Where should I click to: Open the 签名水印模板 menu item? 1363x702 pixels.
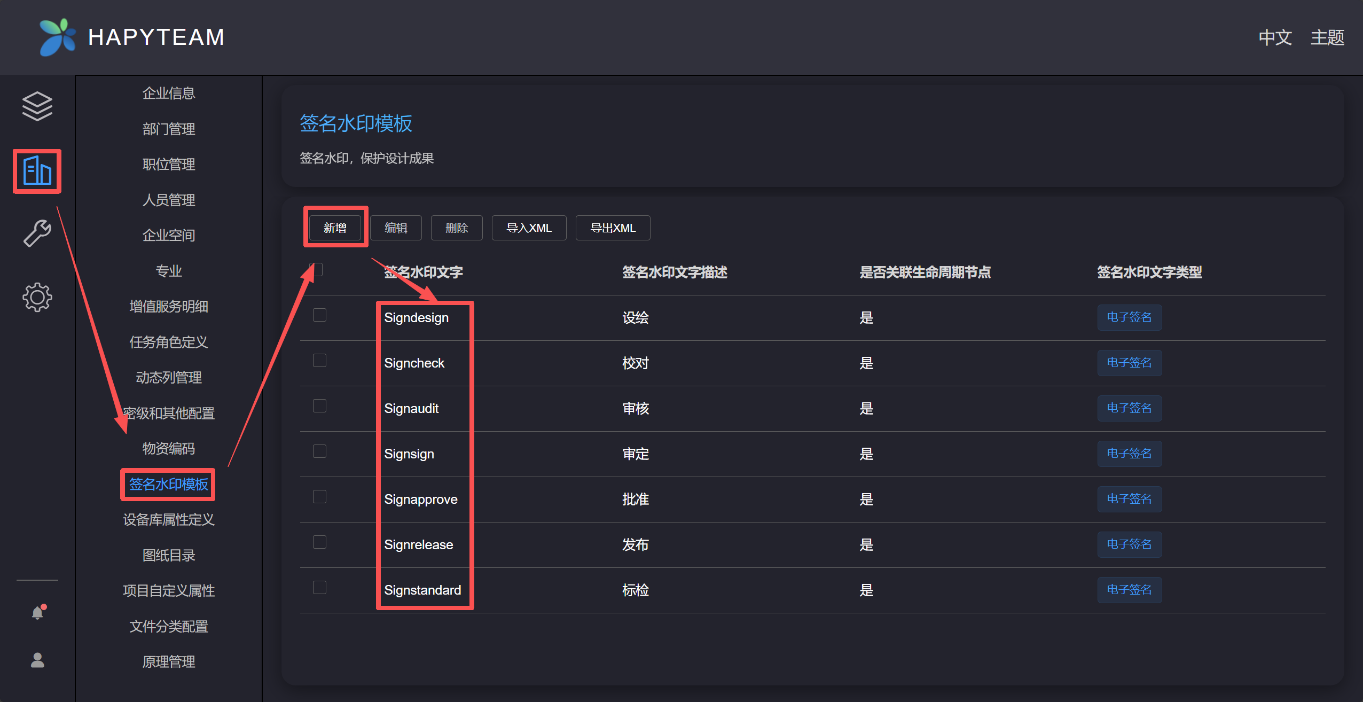(168, 485)
